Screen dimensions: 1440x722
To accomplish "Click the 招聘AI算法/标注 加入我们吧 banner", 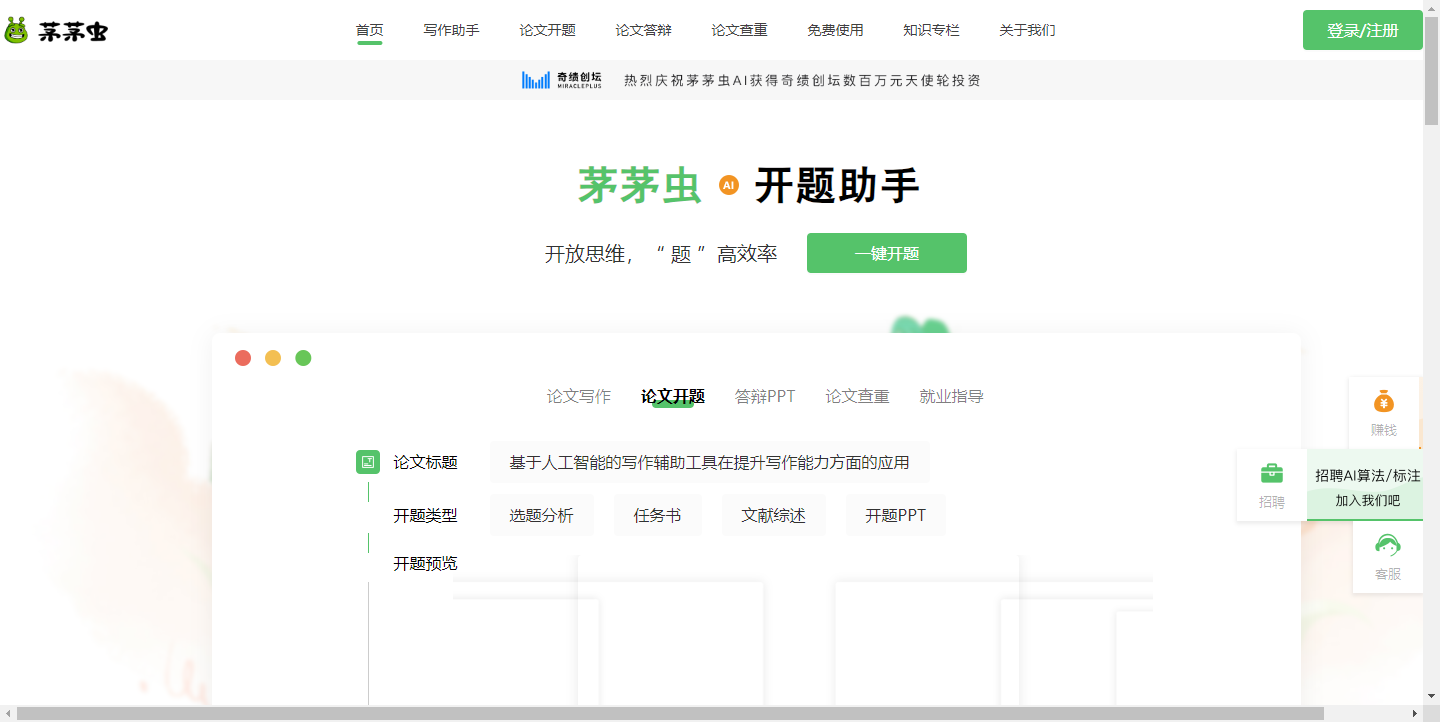I will [x=1367, y=487].
